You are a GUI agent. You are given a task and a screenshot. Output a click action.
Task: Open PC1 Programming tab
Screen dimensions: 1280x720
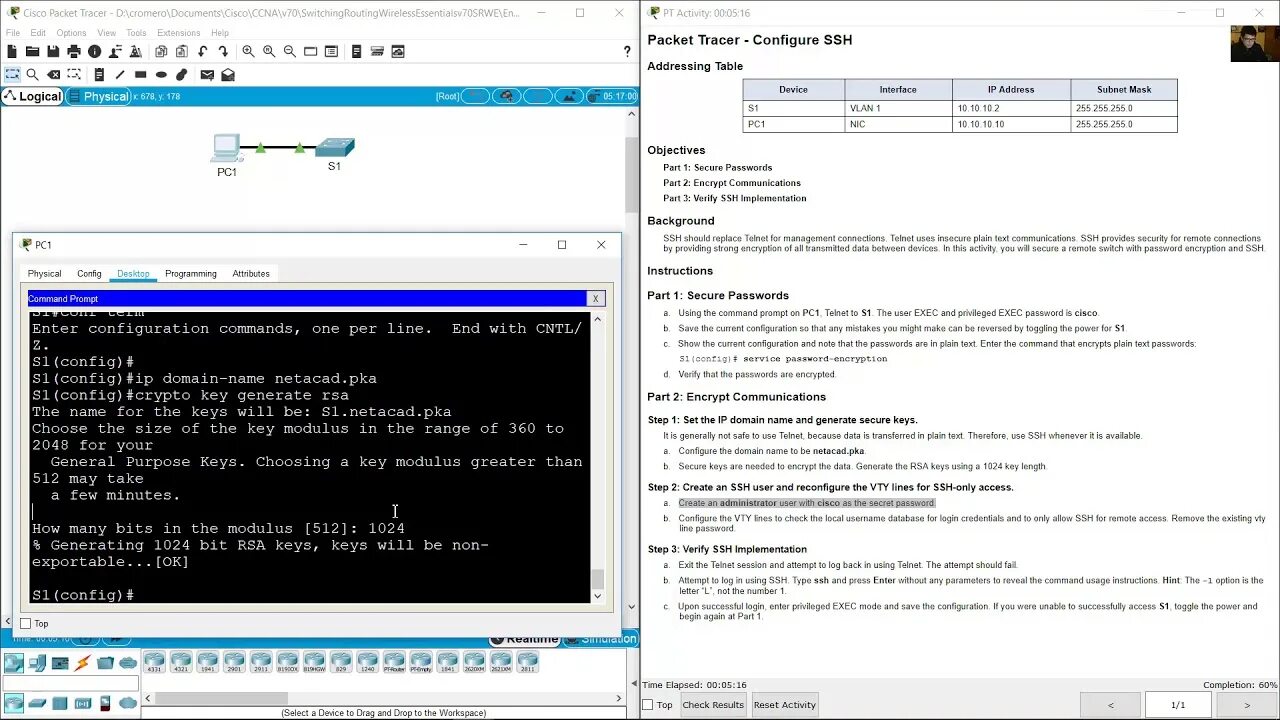point(191,273)
